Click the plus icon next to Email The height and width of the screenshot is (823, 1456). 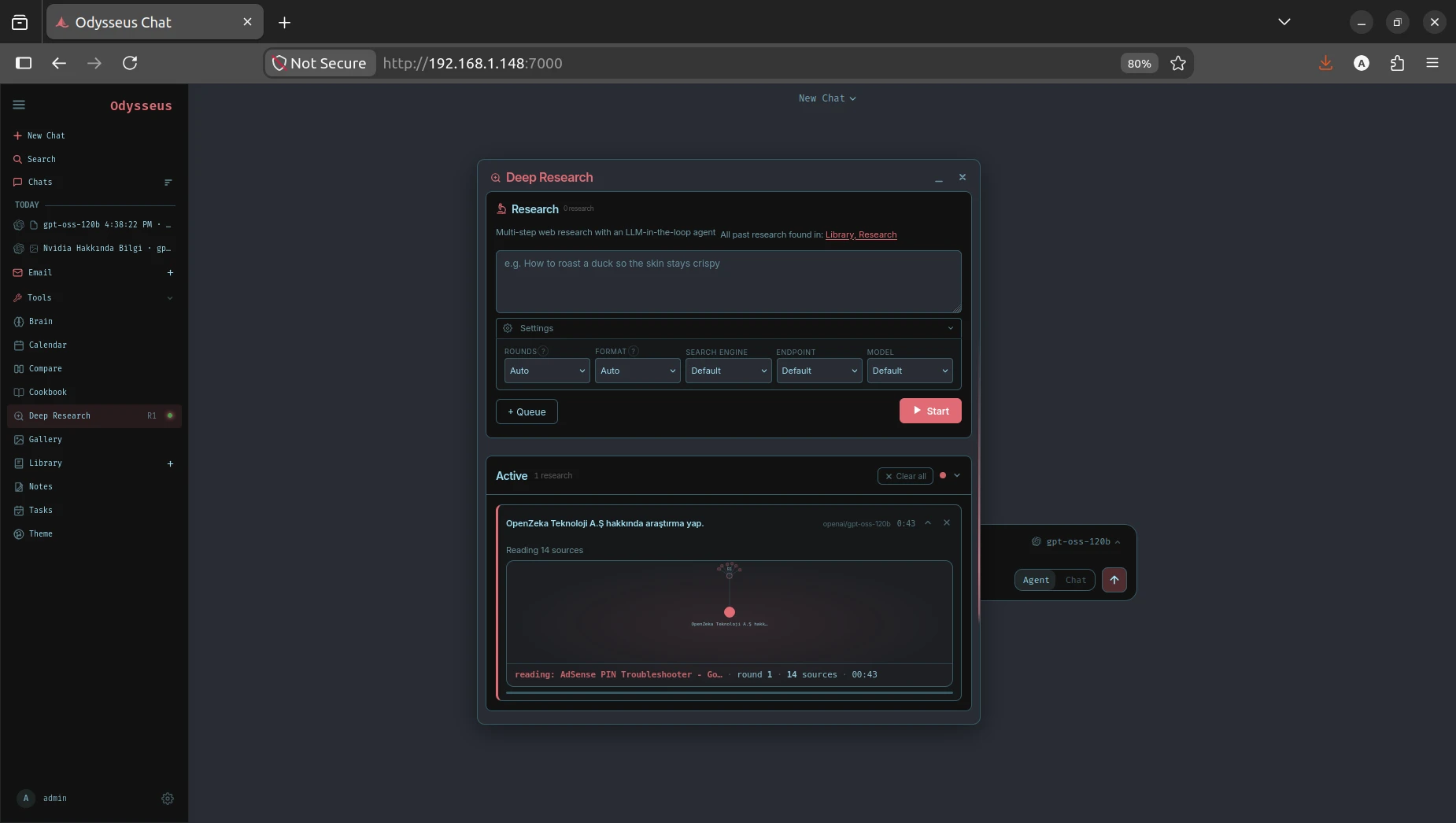[170, 272]
